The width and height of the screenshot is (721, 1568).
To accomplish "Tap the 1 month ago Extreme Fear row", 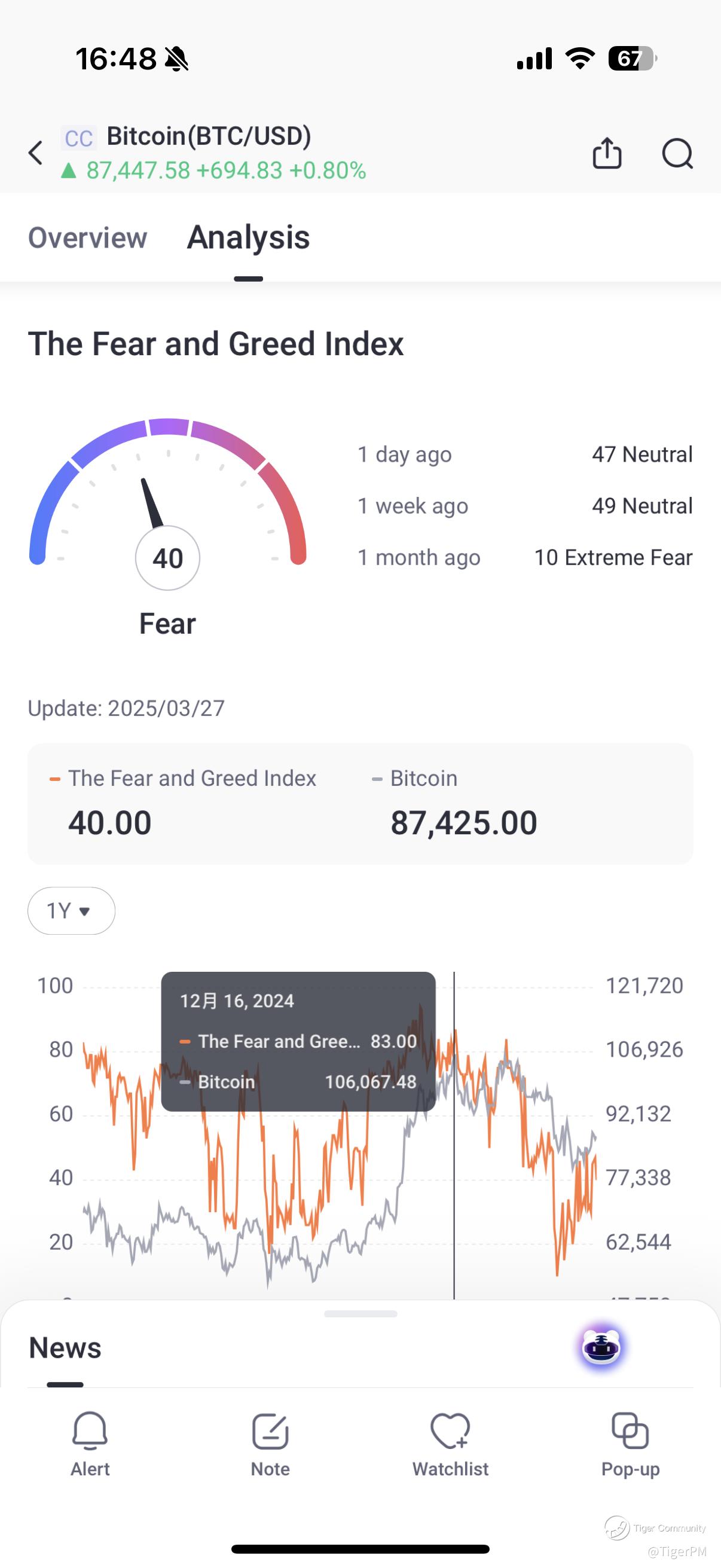I will 524,557.
